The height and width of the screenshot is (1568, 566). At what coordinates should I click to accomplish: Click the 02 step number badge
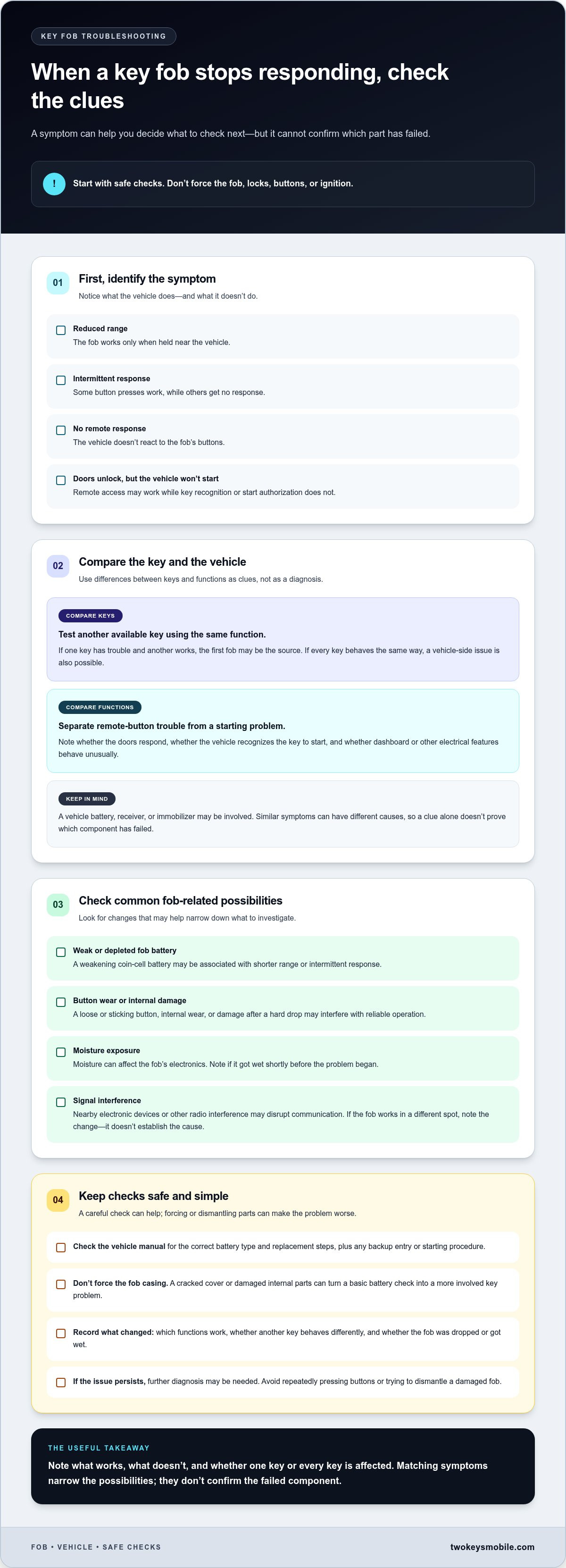[58, 566]
